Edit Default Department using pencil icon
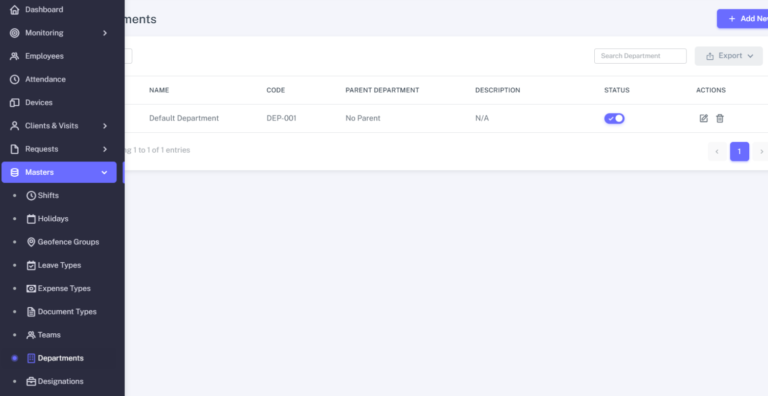768x396 pixels. [704, 118]
